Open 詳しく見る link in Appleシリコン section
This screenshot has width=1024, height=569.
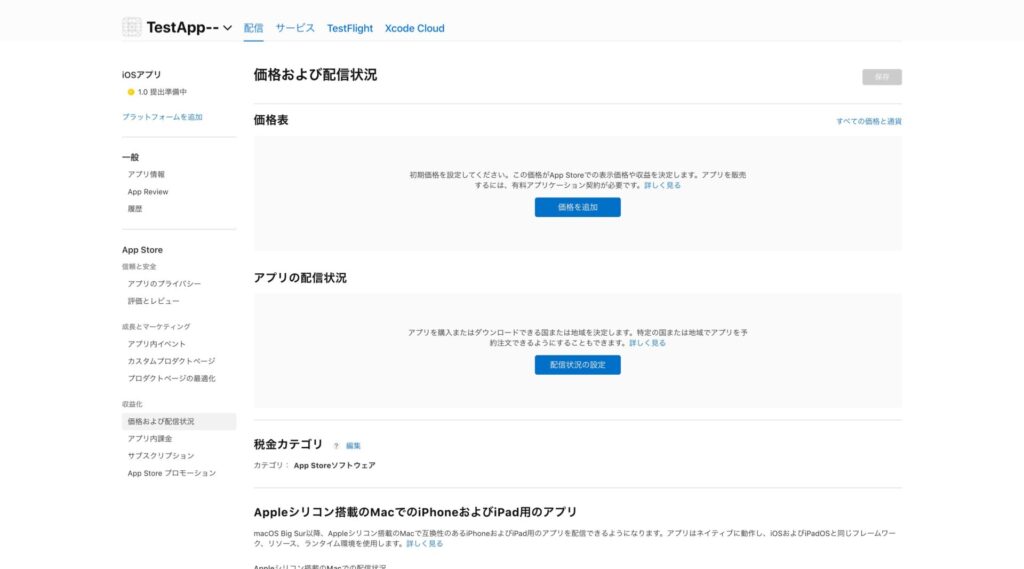pyautogui.click(x=424, y=544)
